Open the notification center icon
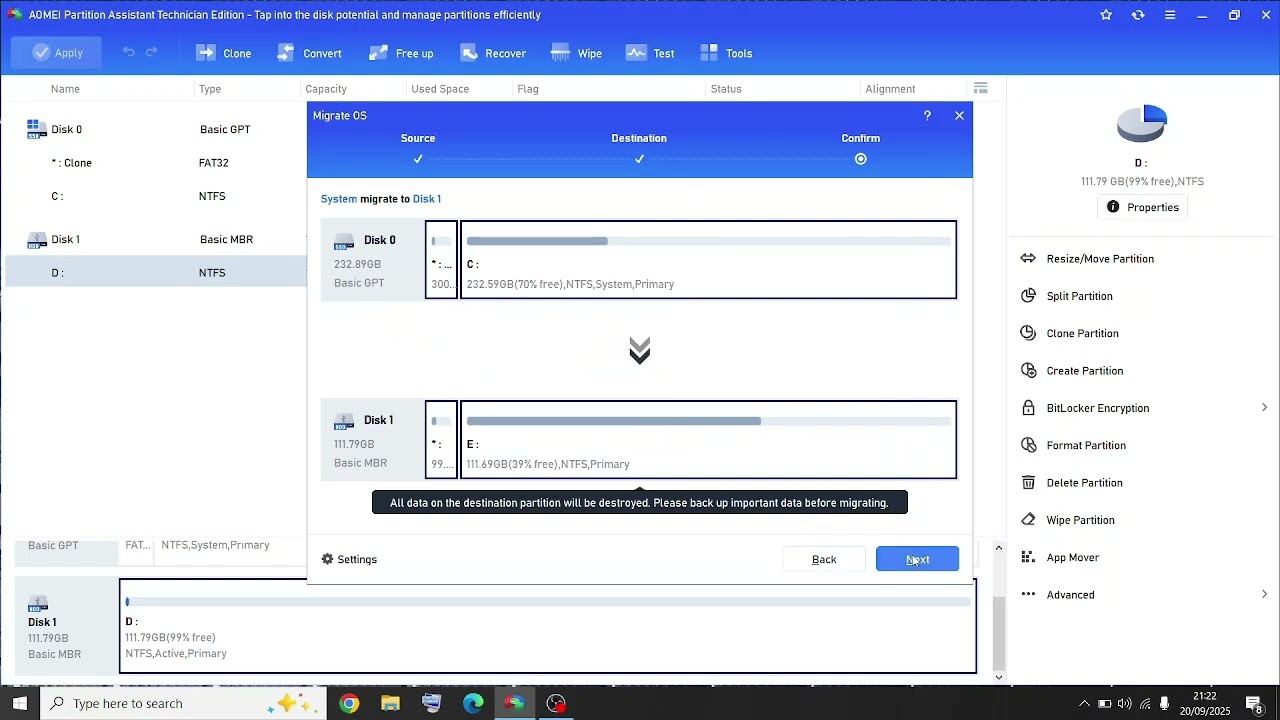 click(x=1254, y=703)
